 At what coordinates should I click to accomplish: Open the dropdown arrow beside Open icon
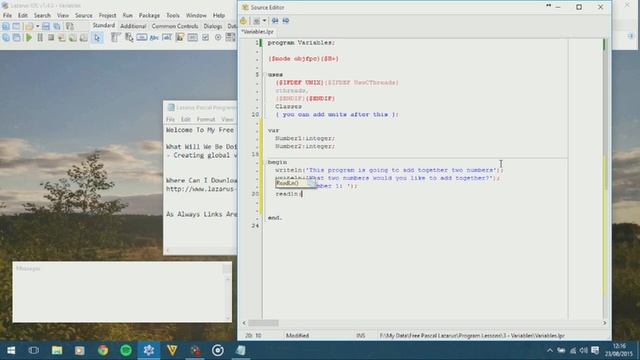38,26
